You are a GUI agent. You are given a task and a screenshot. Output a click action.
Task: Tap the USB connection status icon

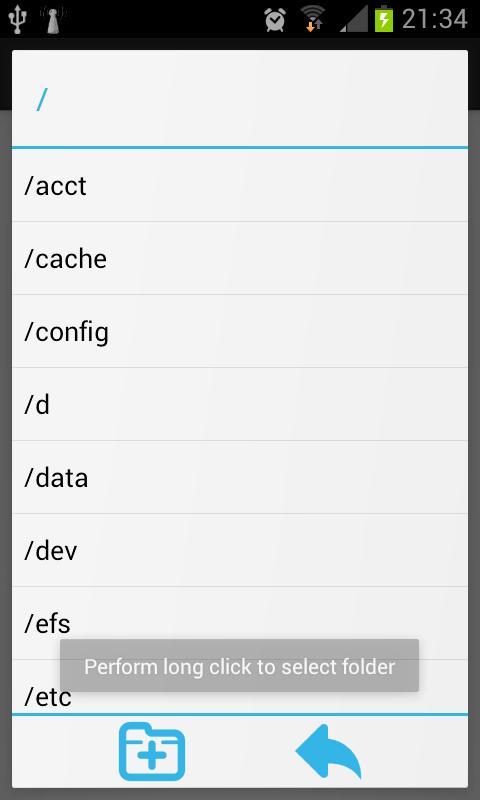tap(16, 19)
